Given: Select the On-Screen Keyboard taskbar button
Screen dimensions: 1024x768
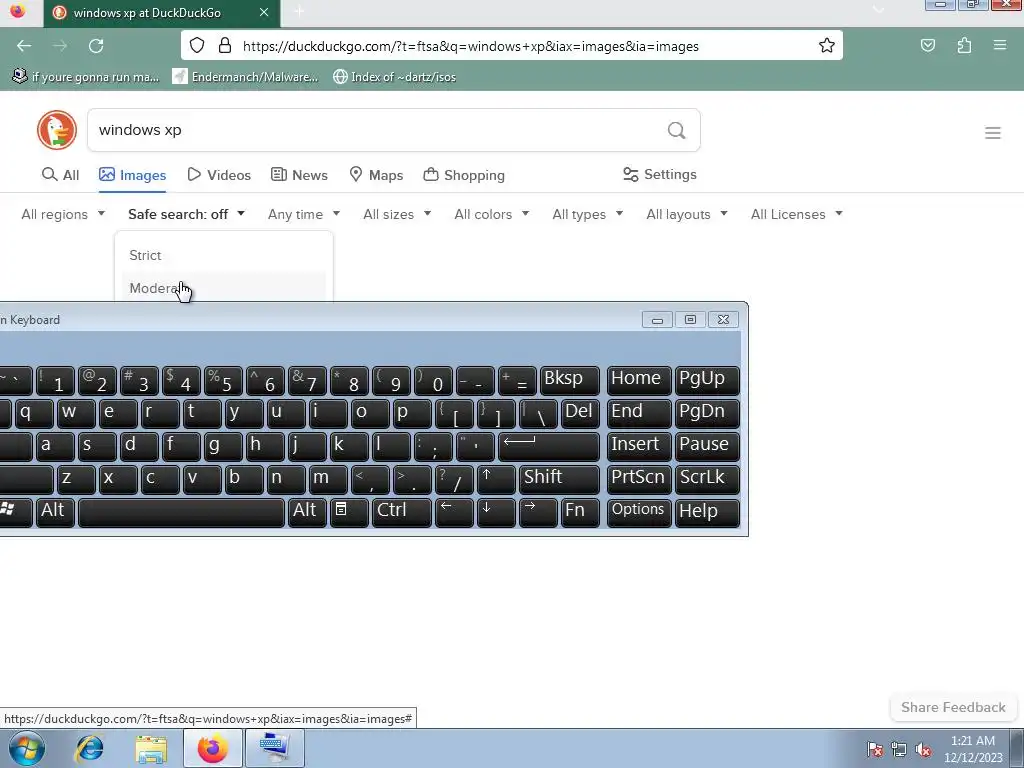Looking at the screenshot, I should (x=275, y=748).
